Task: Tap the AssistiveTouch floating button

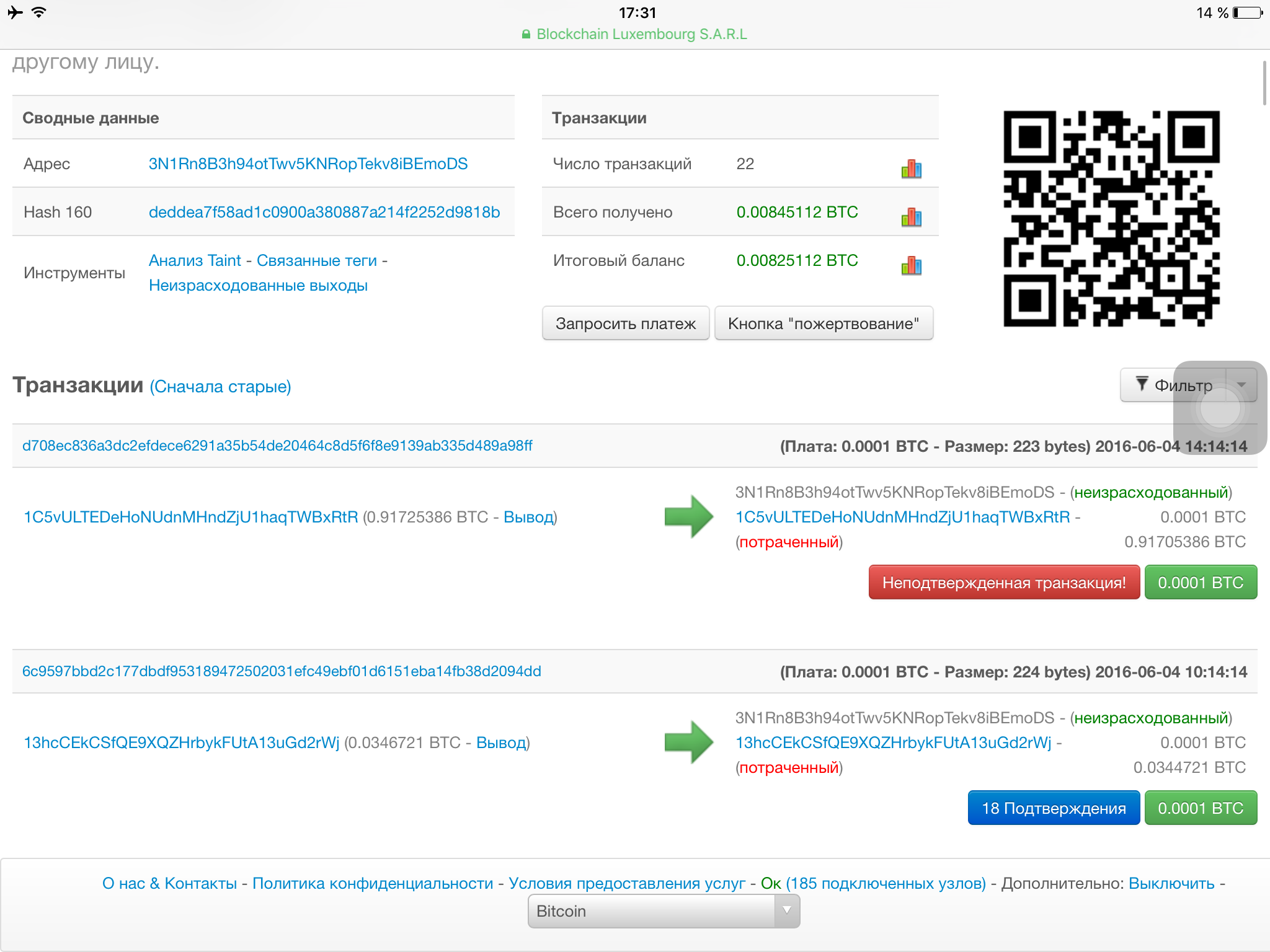Action: (1220, 409)
